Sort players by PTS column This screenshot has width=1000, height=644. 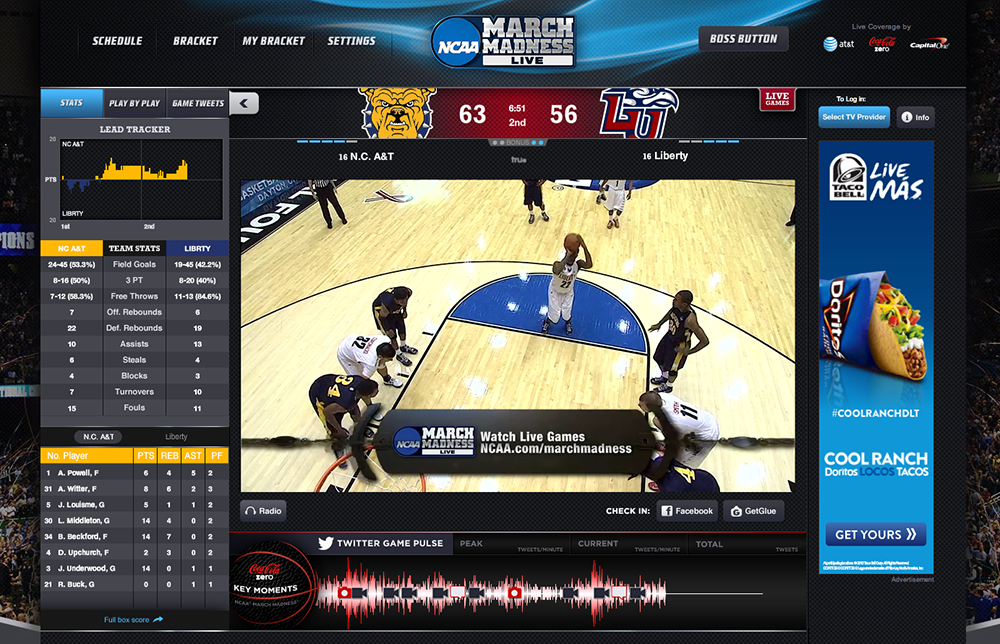click(x=145, y=455)
